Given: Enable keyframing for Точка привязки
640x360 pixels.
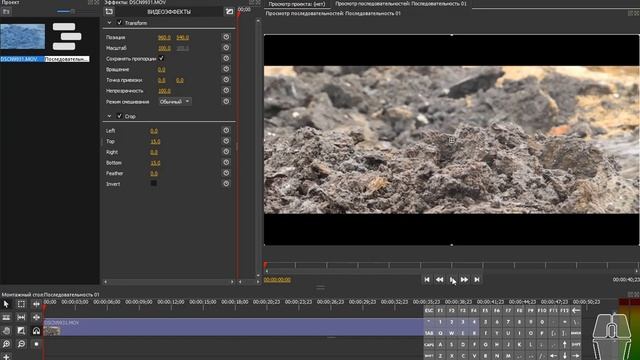Looking at the screenshot, I should click(x=226, y=80).
